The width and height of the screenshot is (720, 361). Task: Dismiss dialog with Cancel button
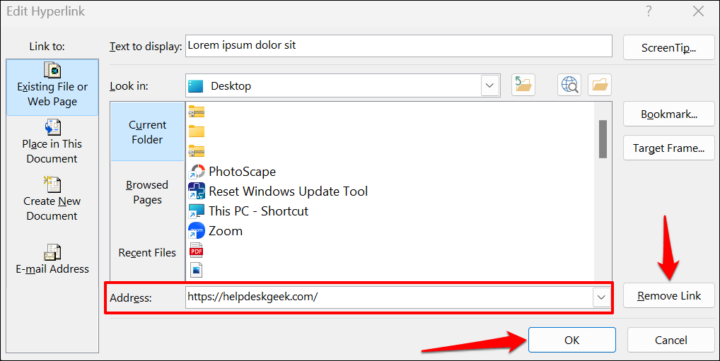click(x=670, y=340)
